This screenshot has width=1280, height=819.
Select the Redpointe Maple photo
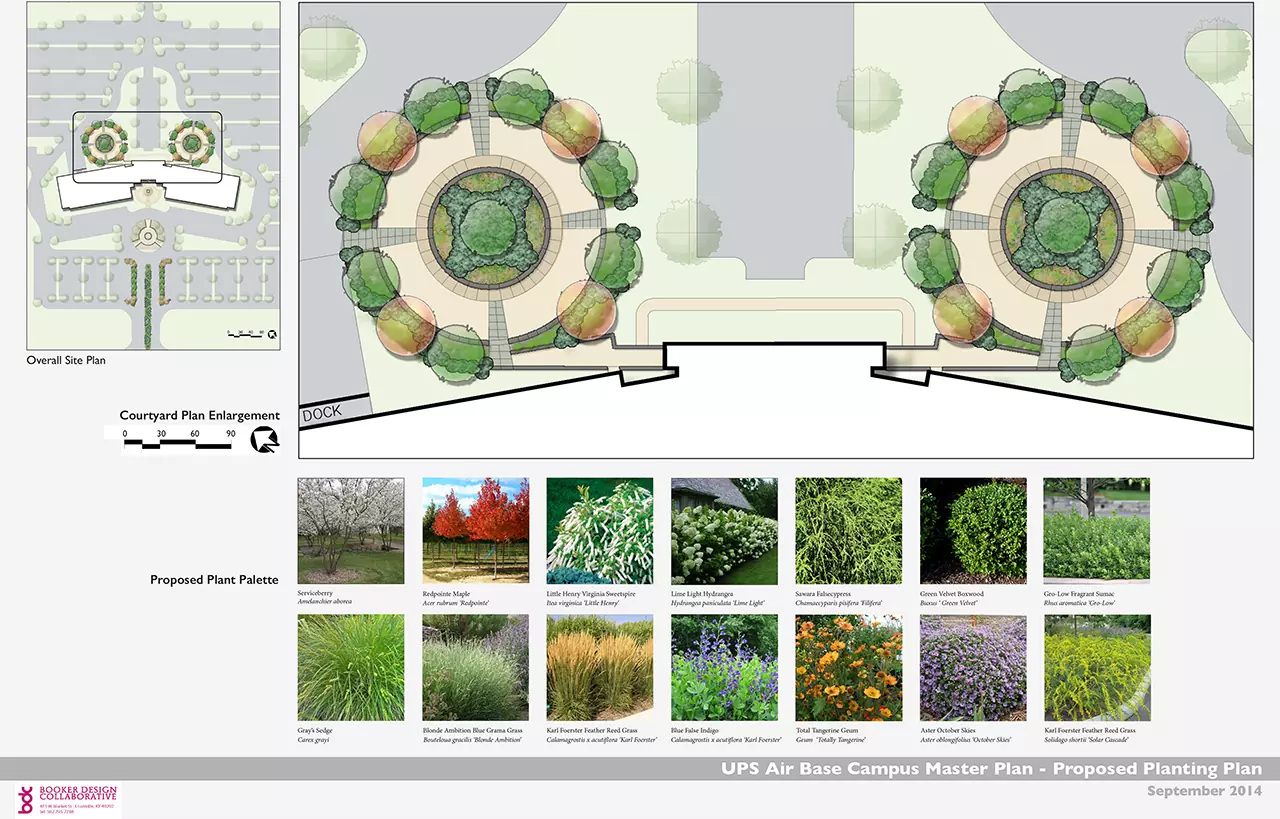pos(475,530)
